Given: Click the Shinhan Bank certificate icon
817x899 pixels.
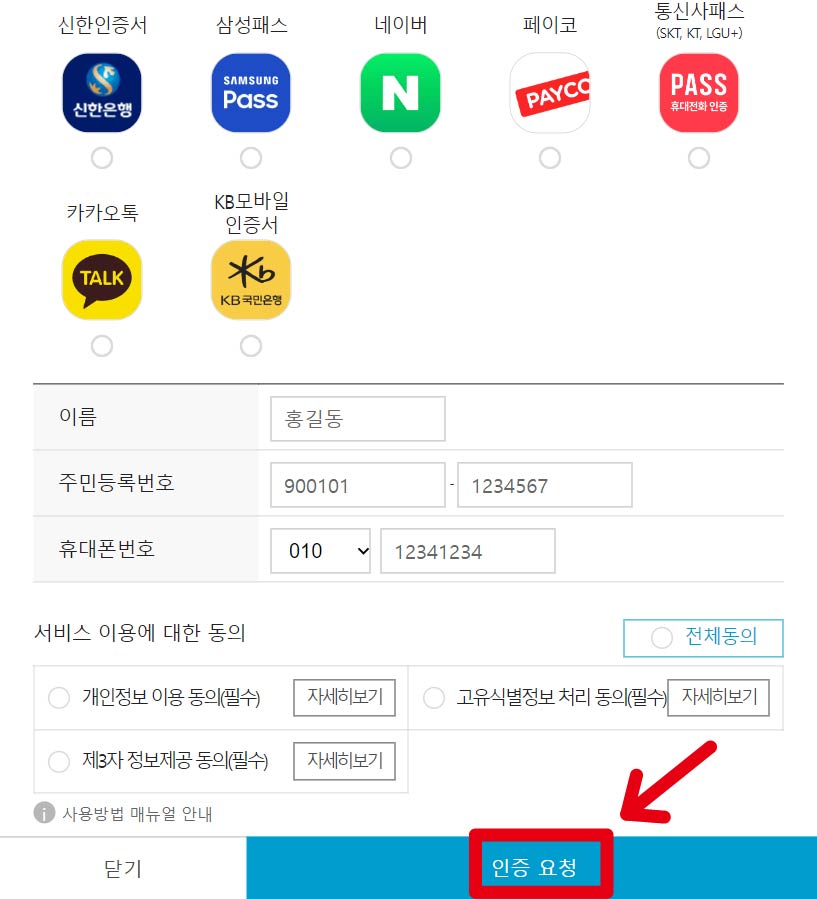Looking at the screenshot, I should (x=102, y=93).
